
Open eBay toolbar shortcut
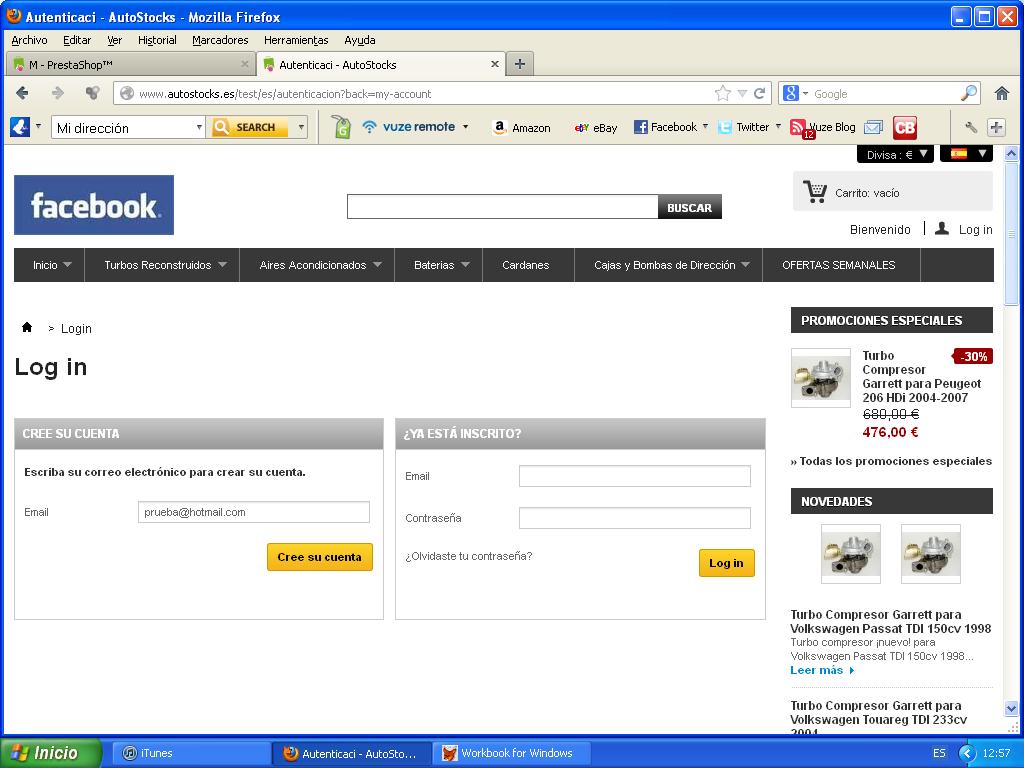coord(596,128)
